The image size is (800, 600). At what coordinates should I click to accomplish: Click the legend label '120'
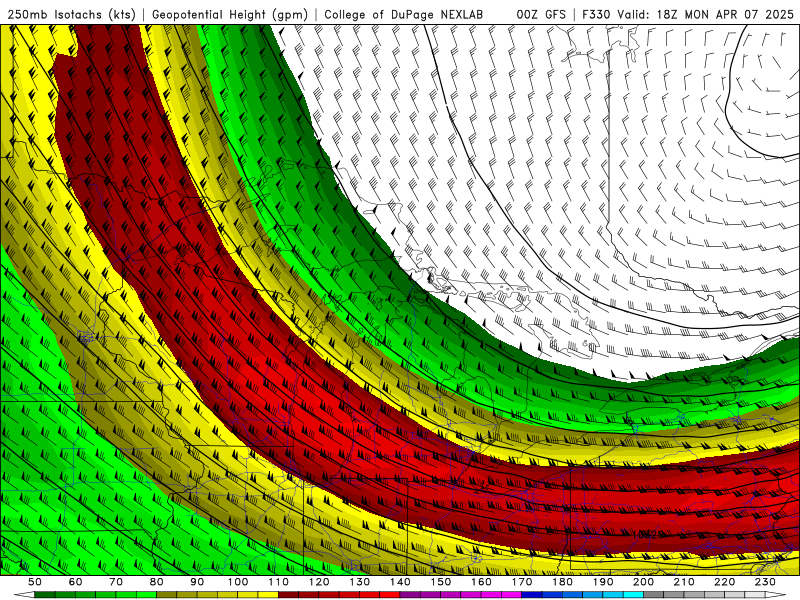click(x=319, y=582)
